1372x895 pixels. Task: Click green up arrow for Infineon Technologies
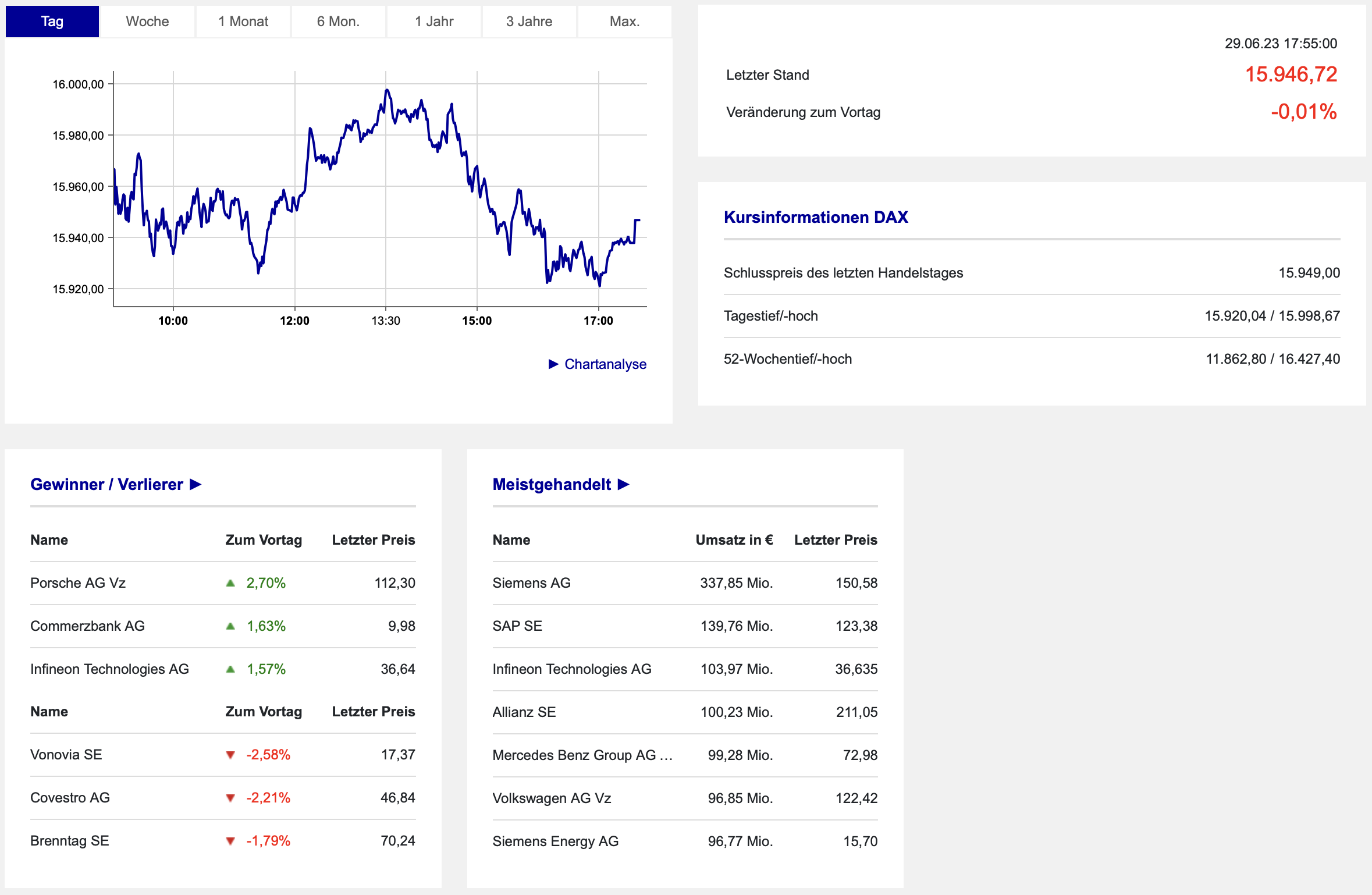230,669
